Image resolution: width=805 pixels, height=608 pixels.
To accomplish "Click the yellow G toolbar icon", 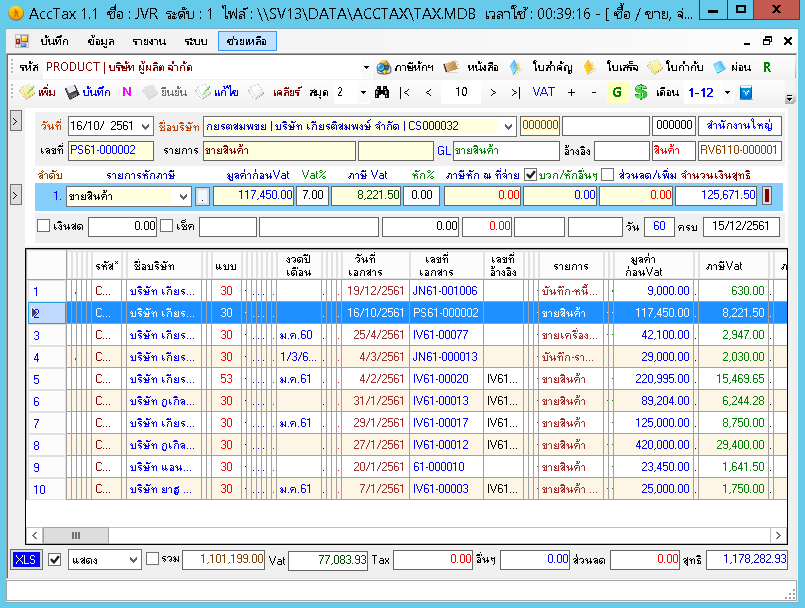I will [616, 92].
